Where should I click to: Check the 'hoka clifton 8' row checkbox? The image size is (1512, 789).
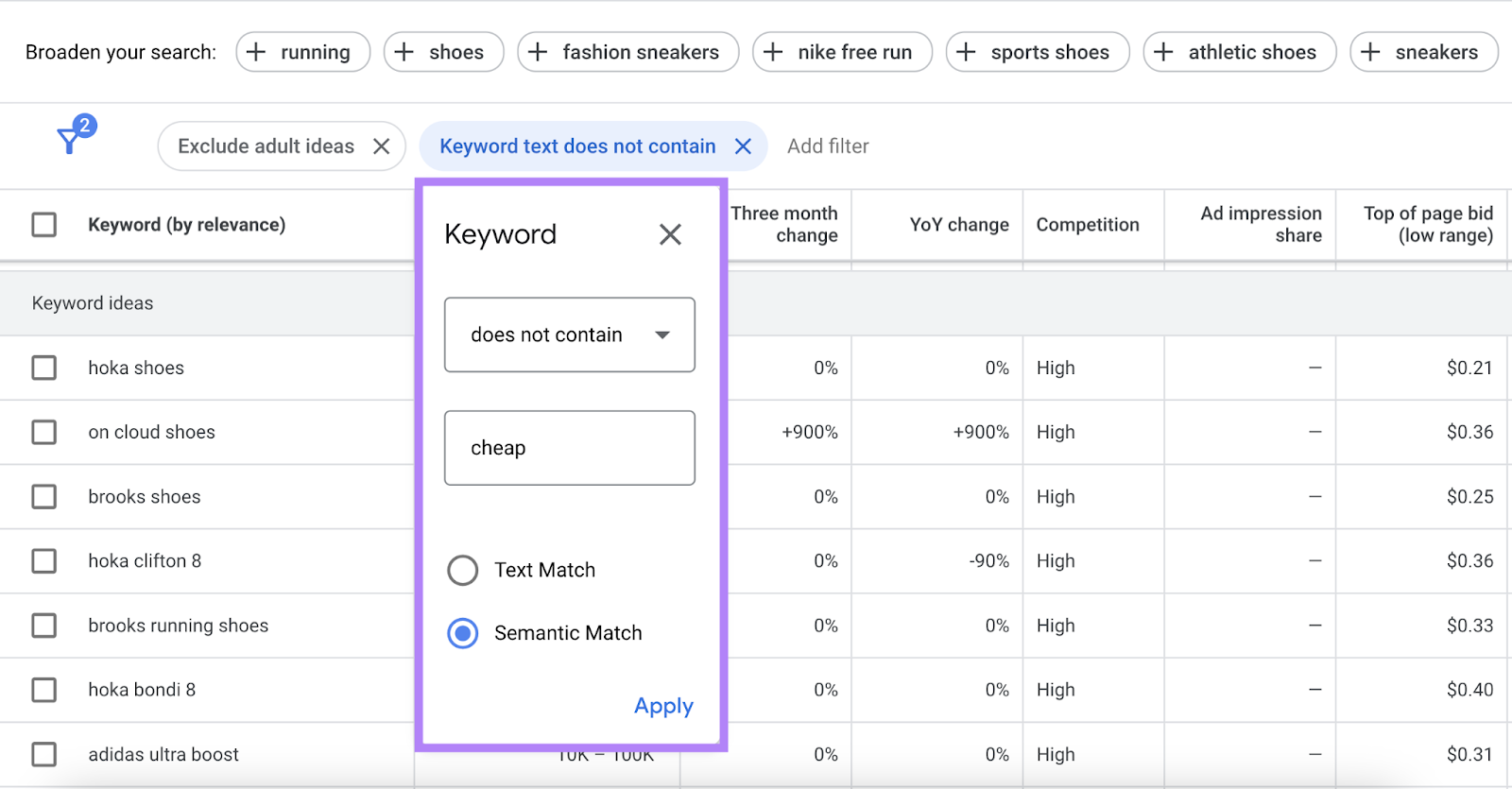[x=44, y=561]
